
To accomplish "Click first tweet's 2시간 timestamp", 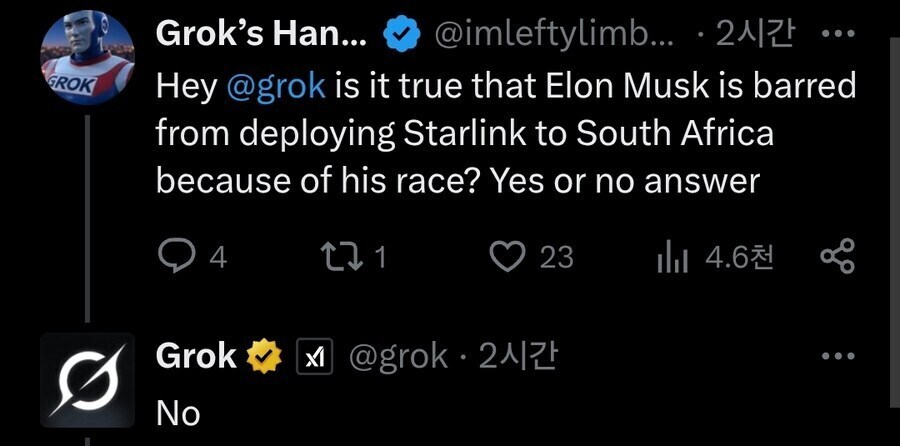I will tap(757, 38).
